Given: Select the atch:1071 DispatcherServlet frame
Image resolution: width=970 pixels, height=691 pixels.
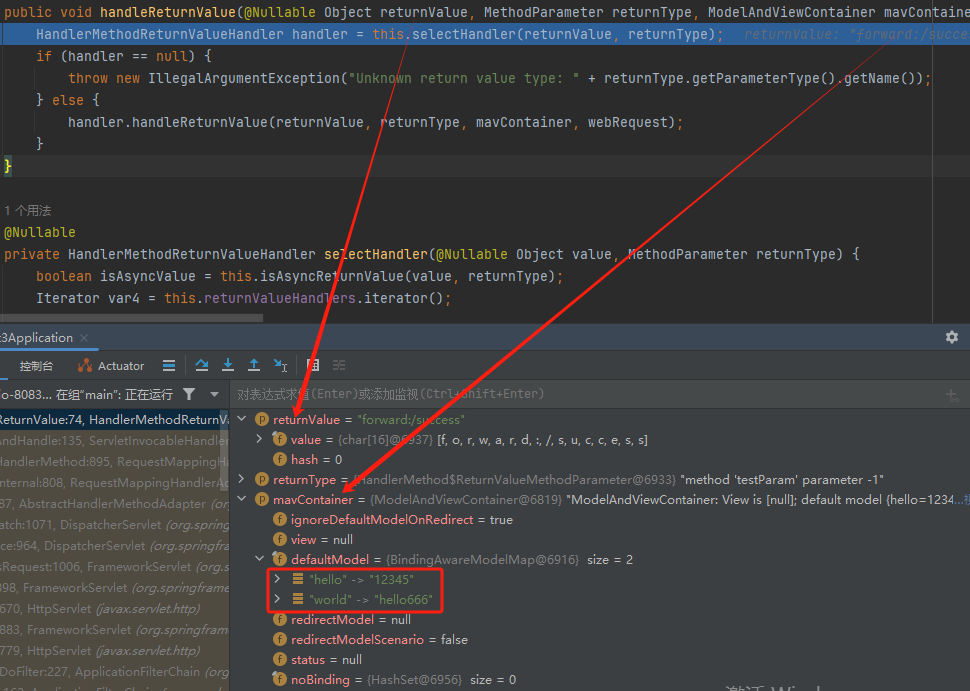Looking at the screenshot, I should [x=114, y=525].
